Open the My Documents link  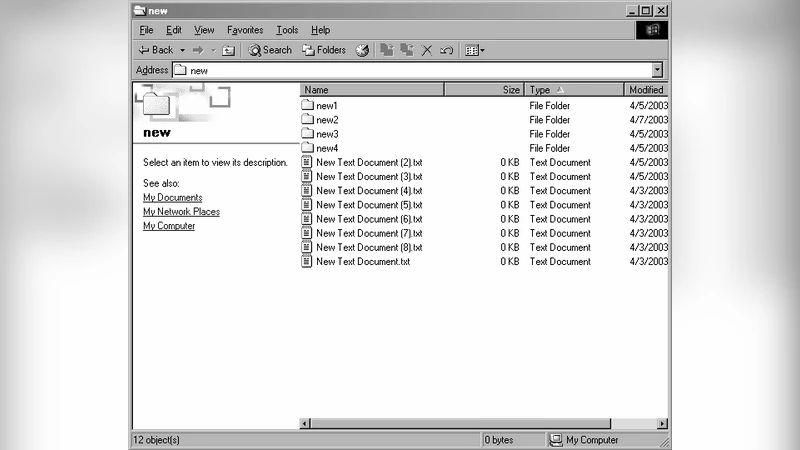coord(172,198)
